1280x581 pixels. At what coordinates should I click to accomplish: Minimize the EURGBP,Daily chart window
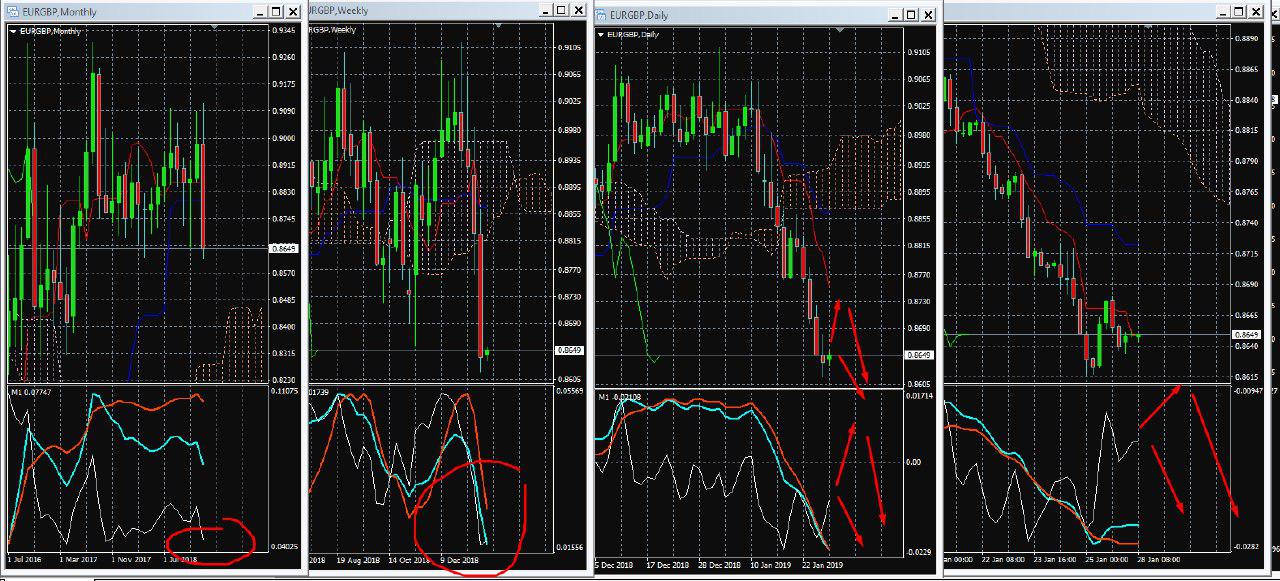click(894, 15)
